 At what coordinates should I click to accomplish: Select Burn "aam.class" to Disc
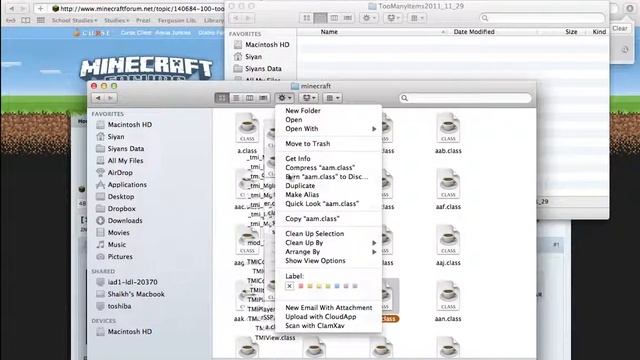click(x=327, y=176)
